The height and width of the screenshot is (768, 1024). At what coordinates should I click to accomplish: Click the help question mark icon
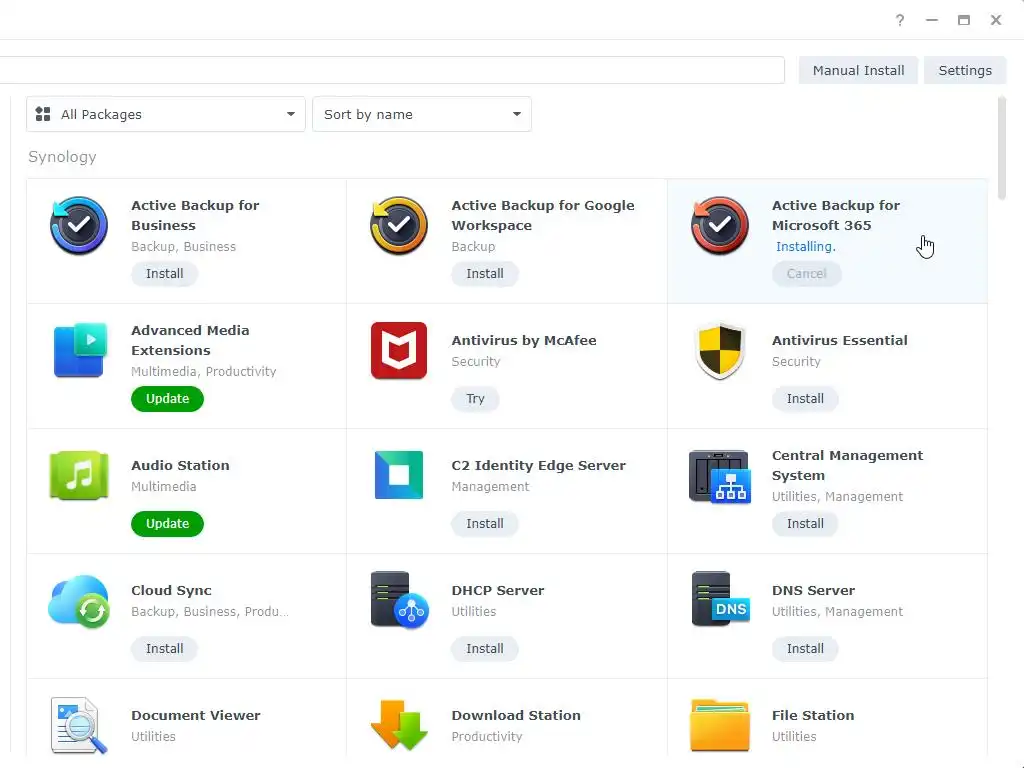900,20
